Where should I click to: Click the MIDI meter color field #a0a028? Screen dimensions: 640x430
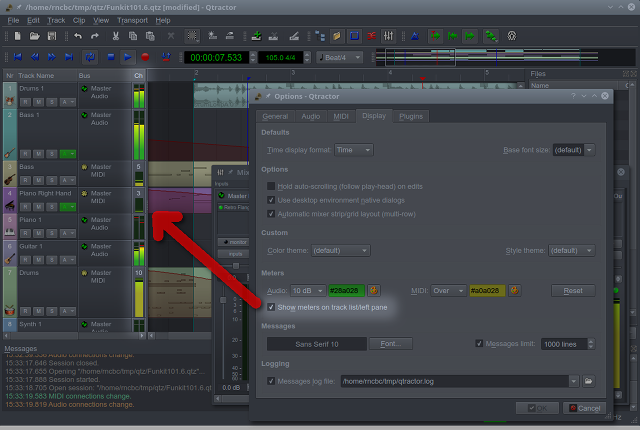tap(487, 290)
